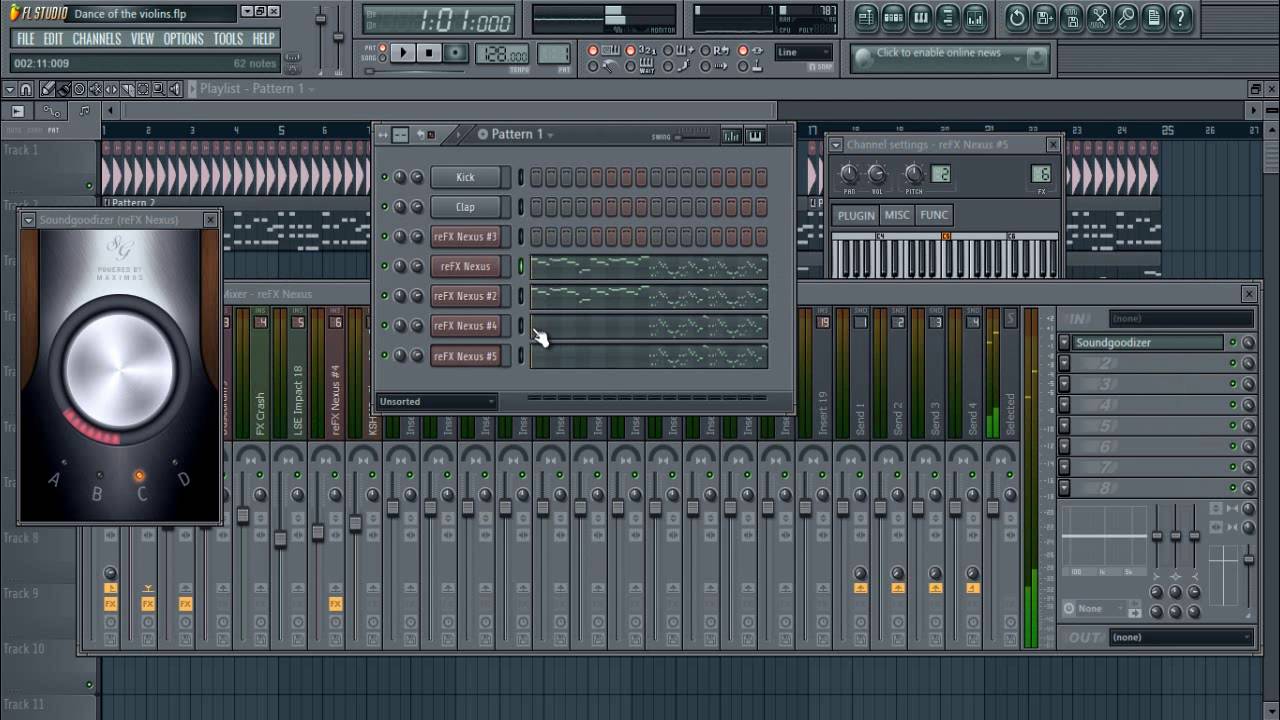Viewport: 1280px width, 720px height.
Task: Open the Piano Roll shortcut icon
Action: 921,17
